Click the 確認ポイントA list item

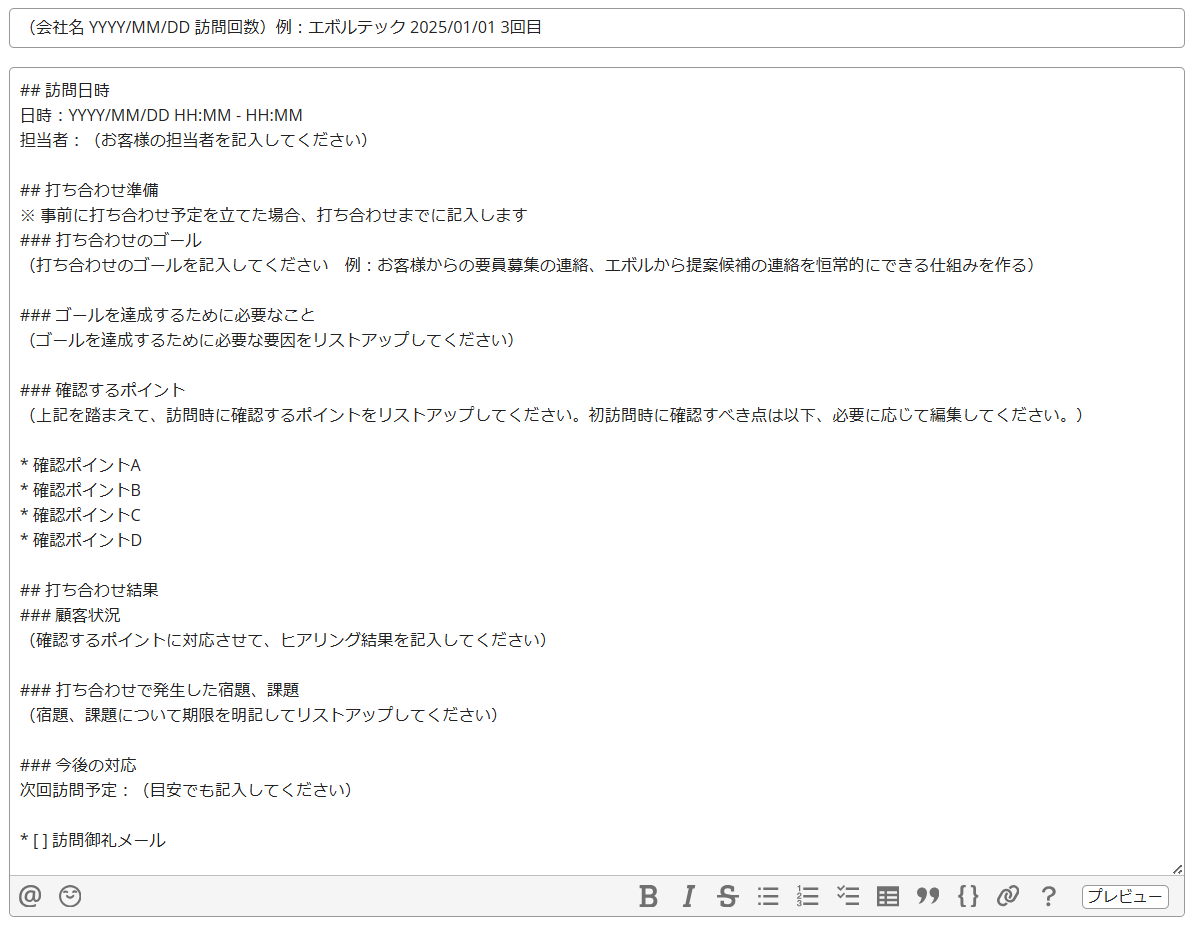pos(81,465)
